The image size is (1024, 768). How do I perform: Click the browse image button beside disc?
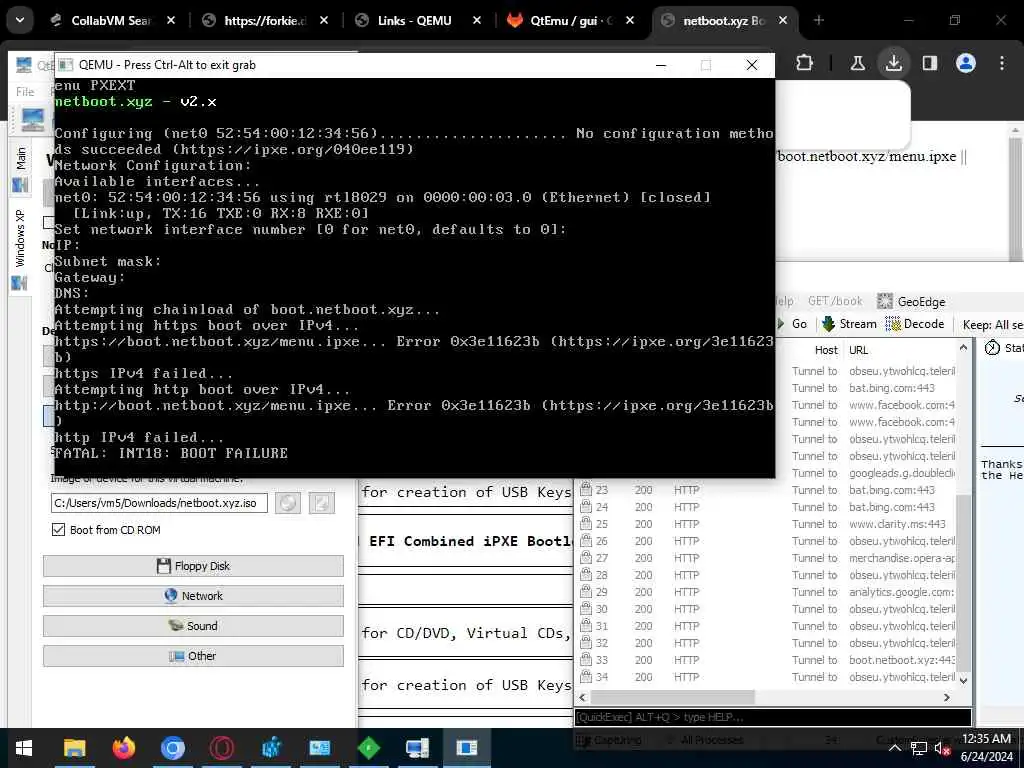[321, 503]
